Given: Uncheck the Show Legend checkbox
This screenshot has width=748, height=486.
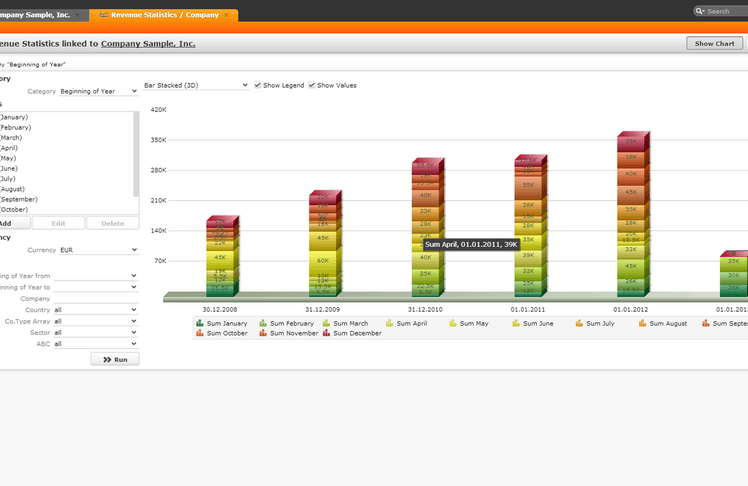Looking at the screenshot, I should [258, 85].
